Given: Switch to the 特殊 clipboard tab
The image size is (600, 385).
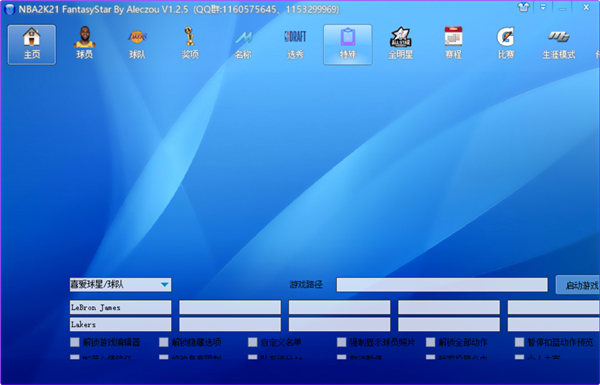Looking at the screenshot, I should tap(348, 45).
